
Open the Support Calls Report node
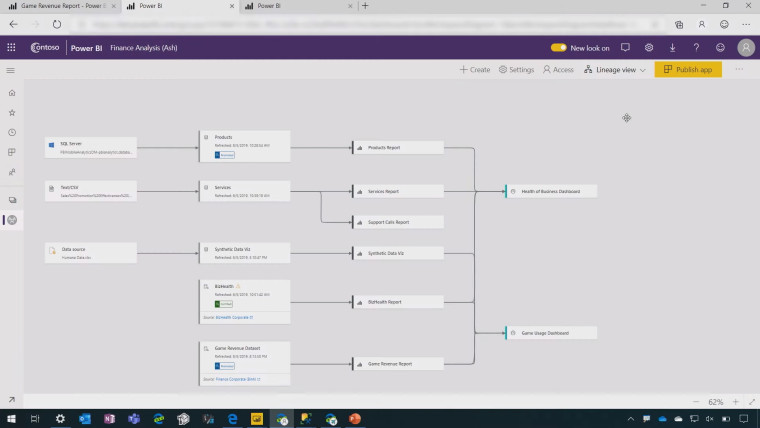tap(398, 222)
